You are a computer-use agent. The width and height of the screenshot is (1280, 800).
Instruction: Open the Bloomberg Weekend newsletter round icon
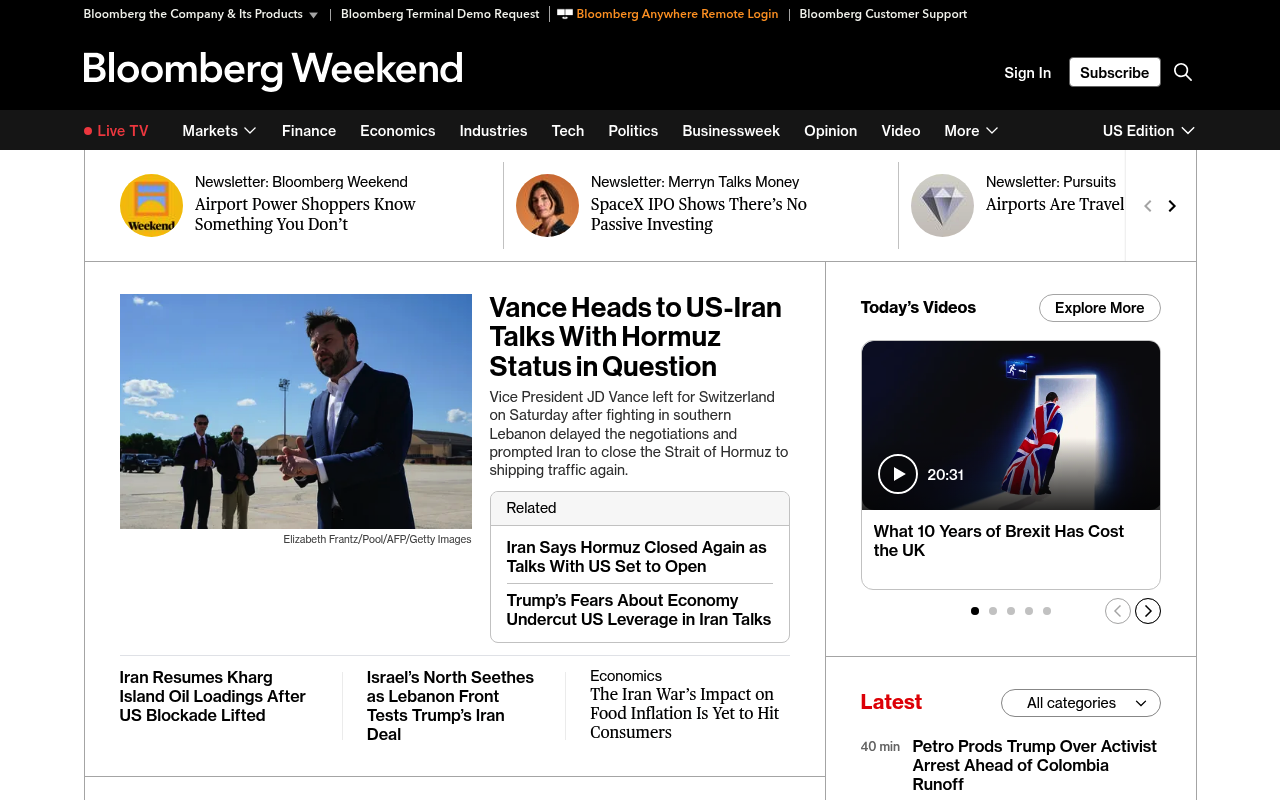point(151,205)
